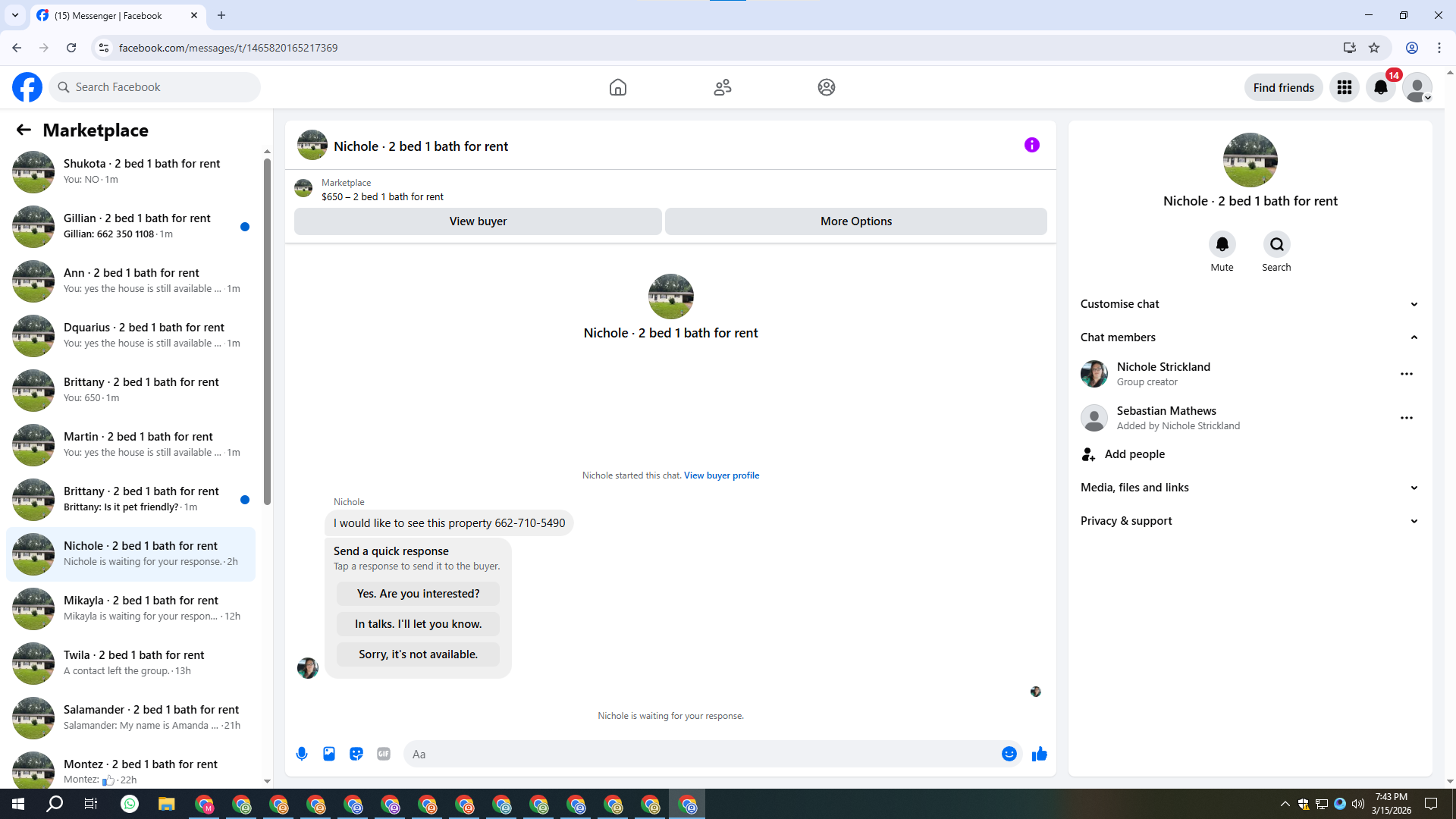The image size is (1456, 819).
Task: Open the Windows Start menu
Action: click(x=18, y=804)
